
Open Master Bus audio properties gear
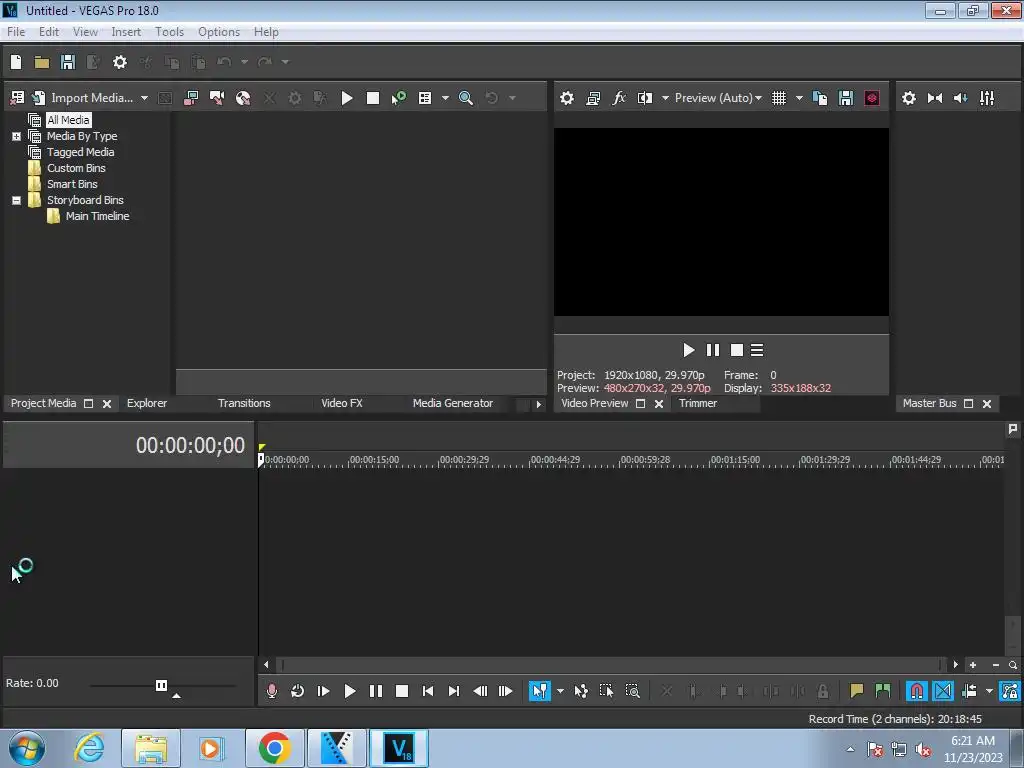(908, 98)
